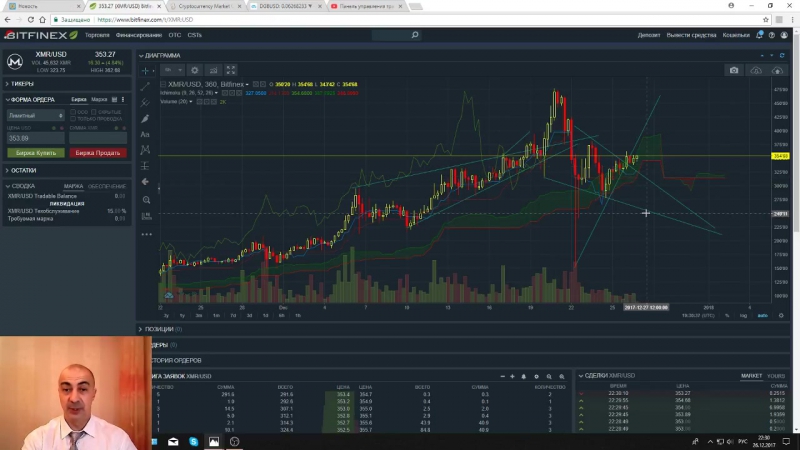Select the crosshair cursor tool
800x450 pixels.
(145, 70)
